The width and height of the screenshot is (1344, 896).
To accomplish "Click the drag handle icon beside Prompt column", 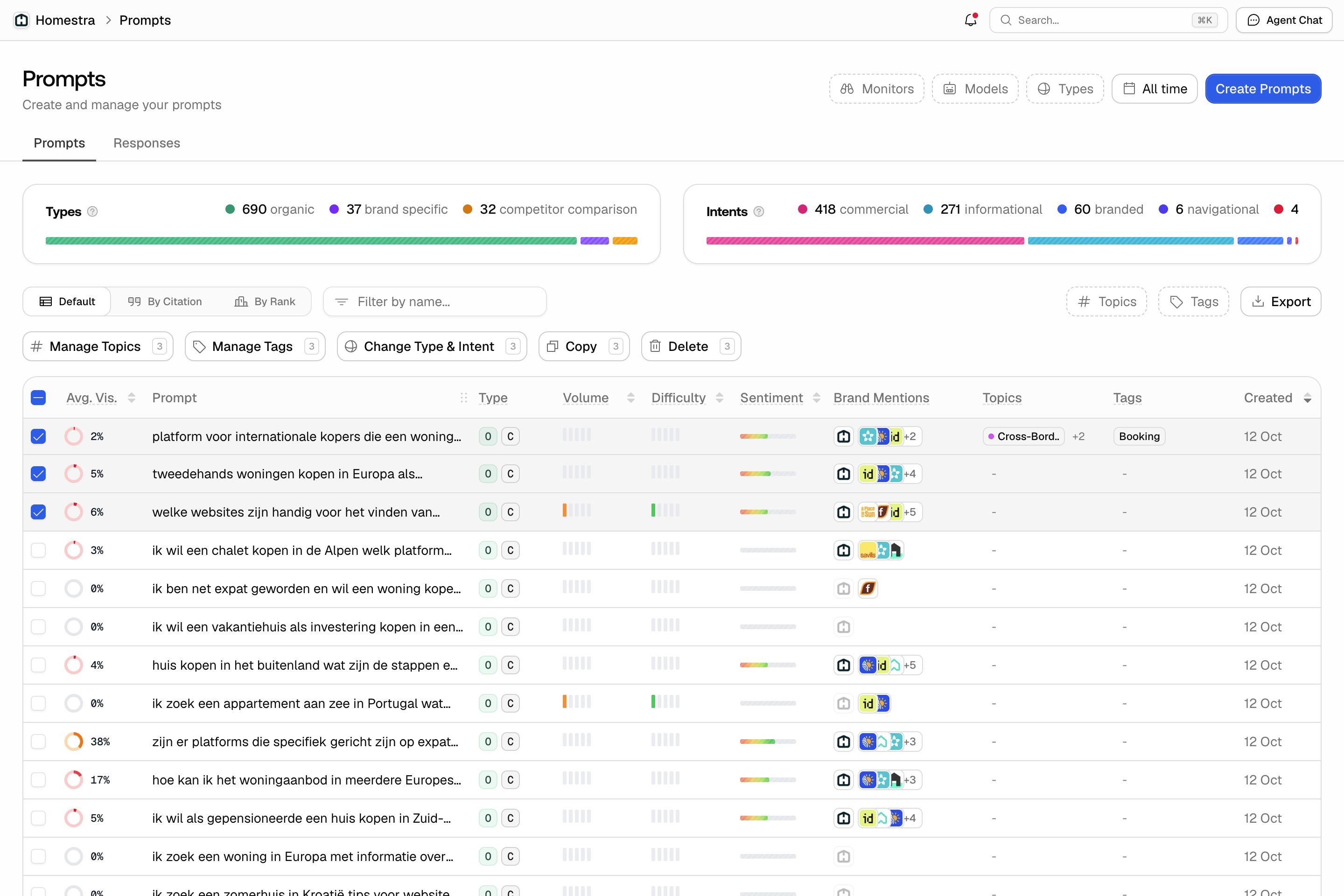I will 463,398.
